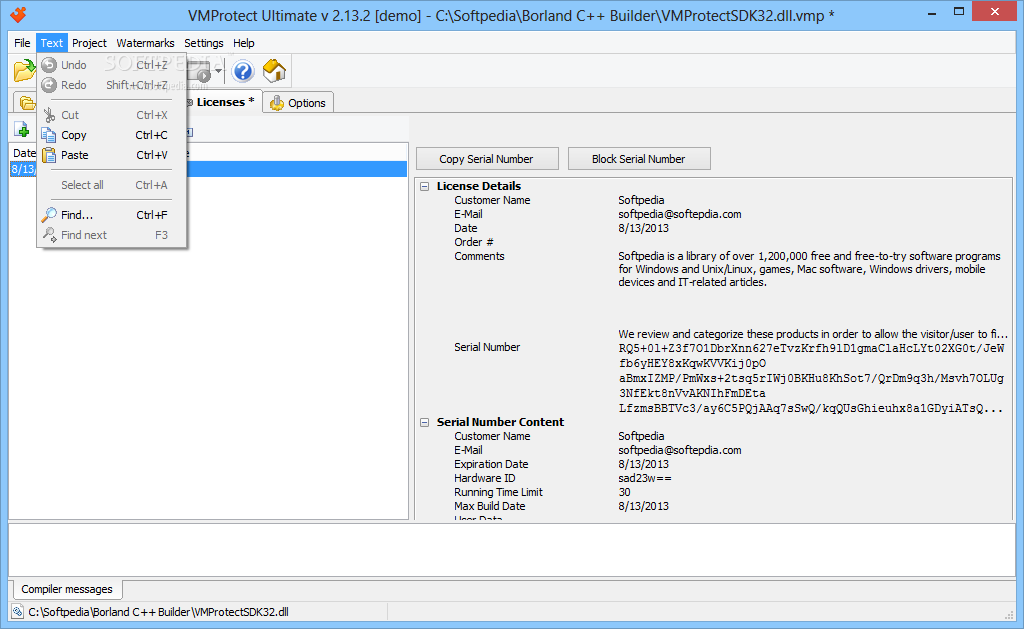Open the File menu
The width and height of the screenshot is (1024, 629).
coord(22,43)
